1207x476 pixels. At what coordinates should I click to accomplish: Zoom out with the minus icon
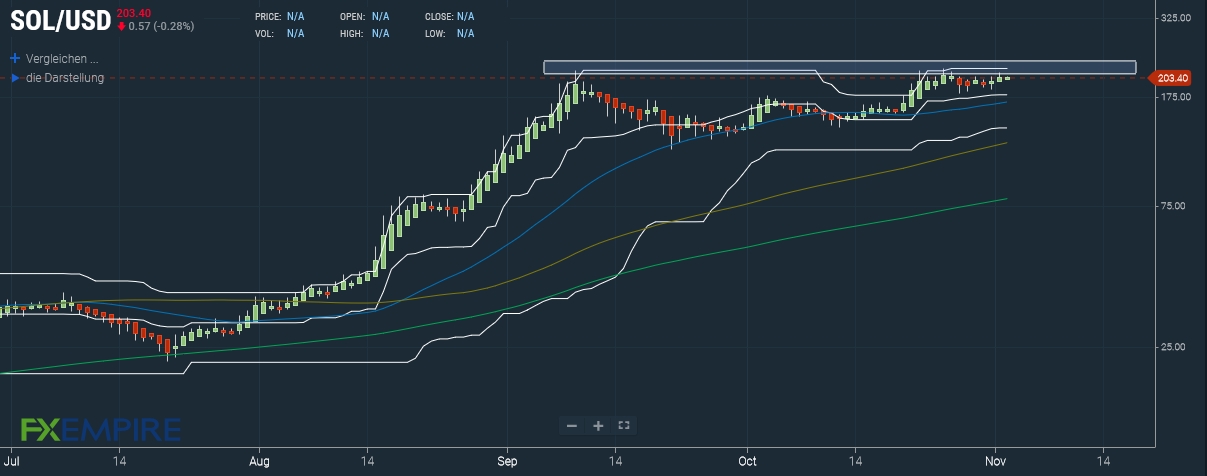point(572,426)
